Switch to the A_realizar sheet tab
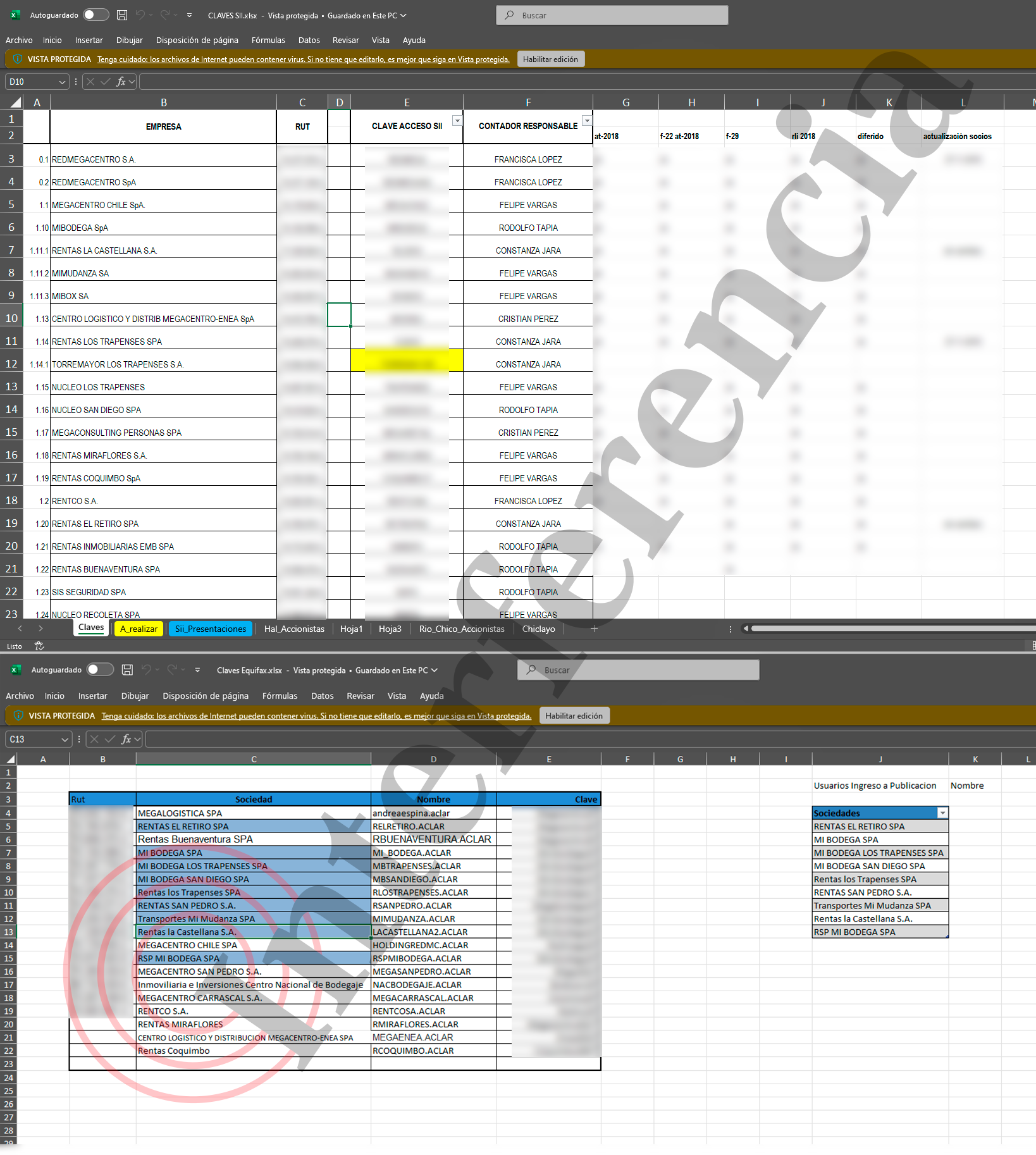Image resolution: width=1036 pixels, height=1155 pixels. point(139,629)
